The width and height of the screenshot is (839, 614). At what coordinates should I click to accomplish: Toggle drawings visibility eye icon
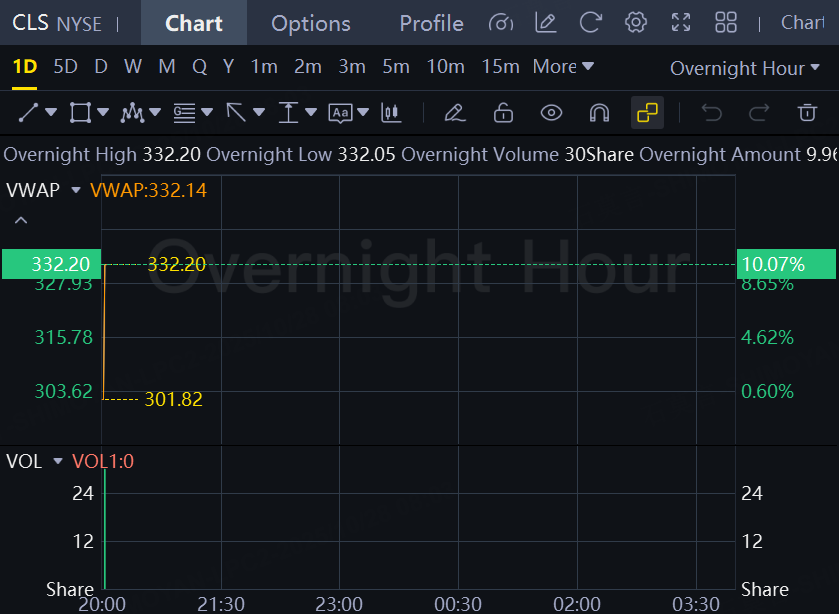tap(551, 113)
